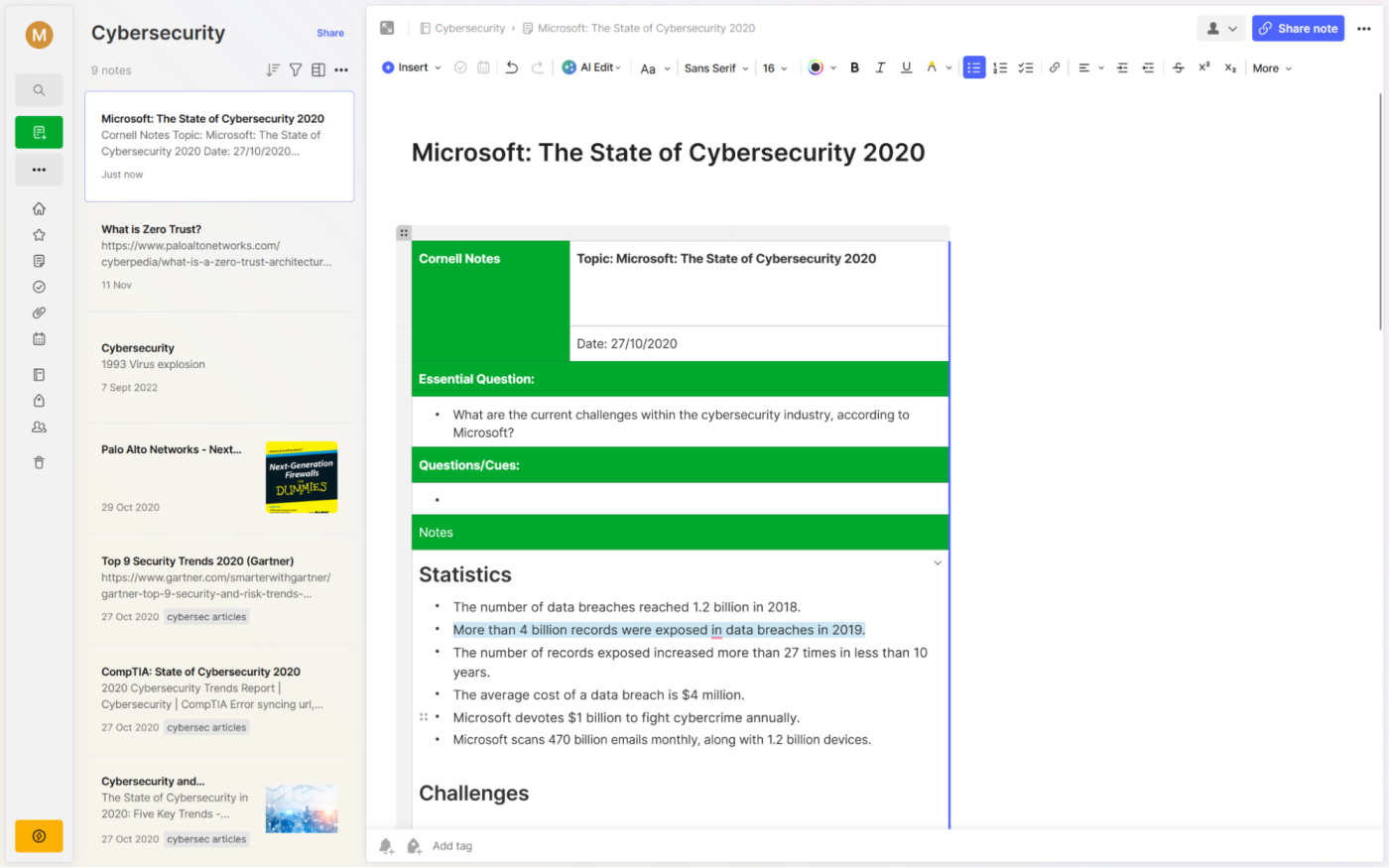This screenshot has height=868, width=1389.
Task: Toggle the bulleted list
Action: (974, 67)
